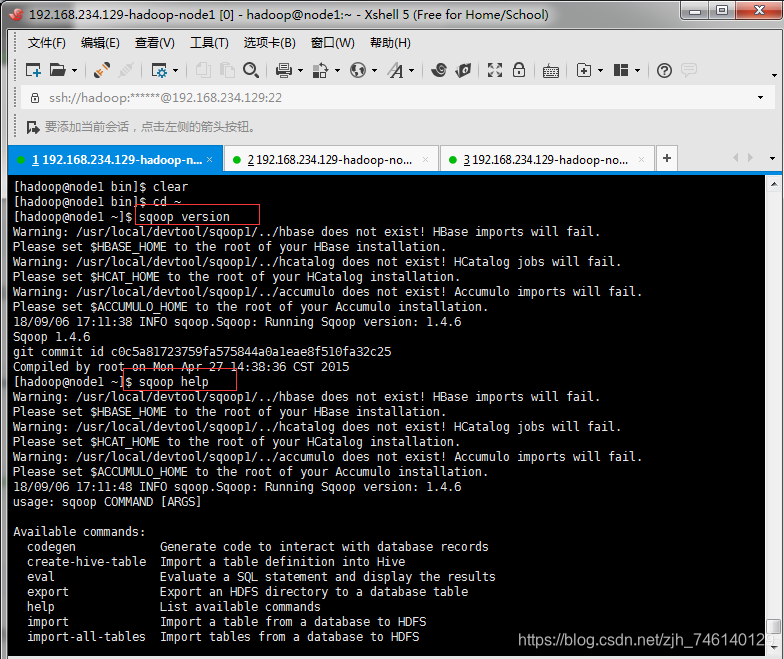Click the new tab group toolbar icon
The width and height of the screenshot is (784, 659).
(584, 70)
